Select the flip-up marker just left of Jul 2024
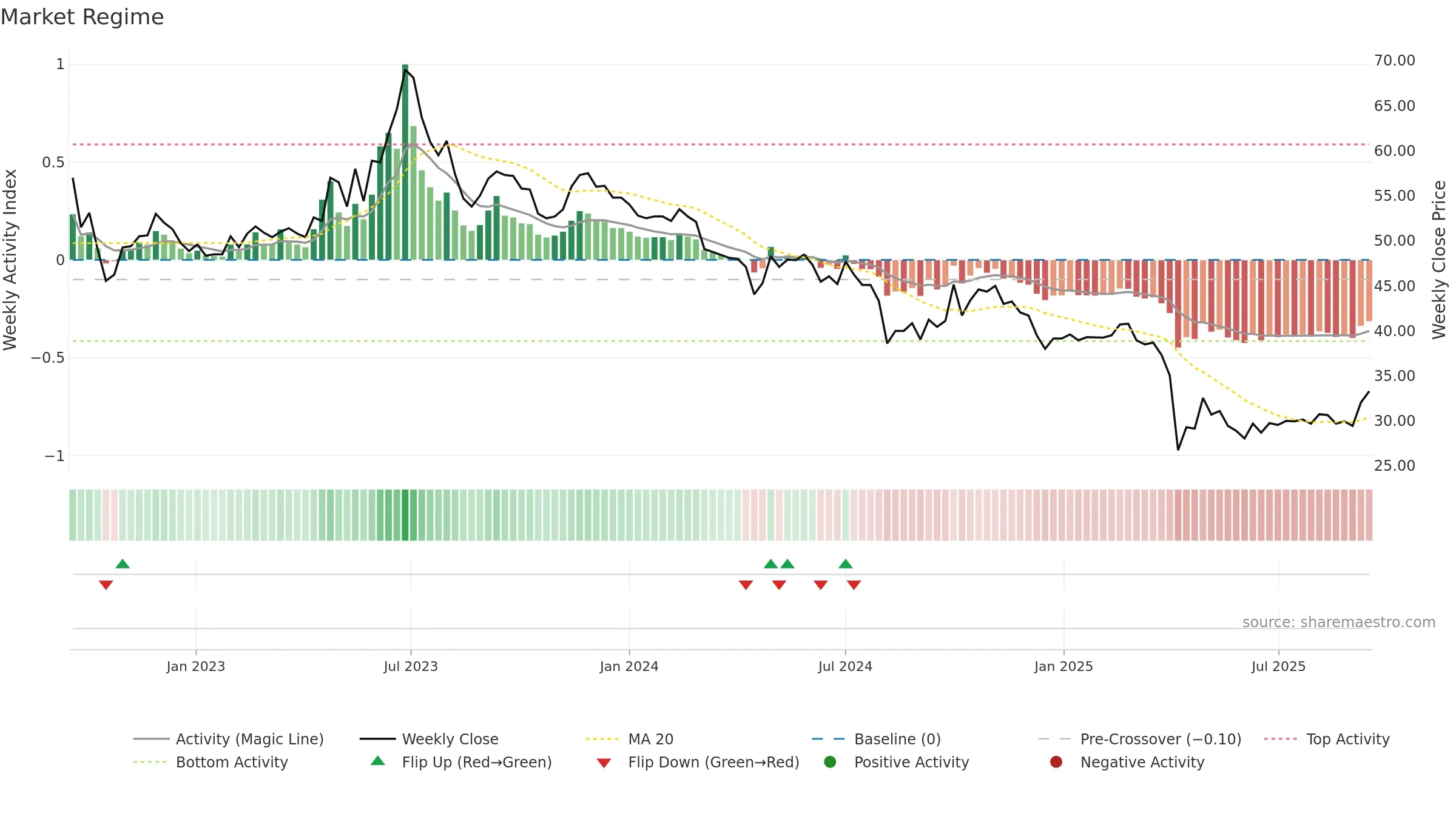Screen dimensions: 1456x819 click(846, 564)
